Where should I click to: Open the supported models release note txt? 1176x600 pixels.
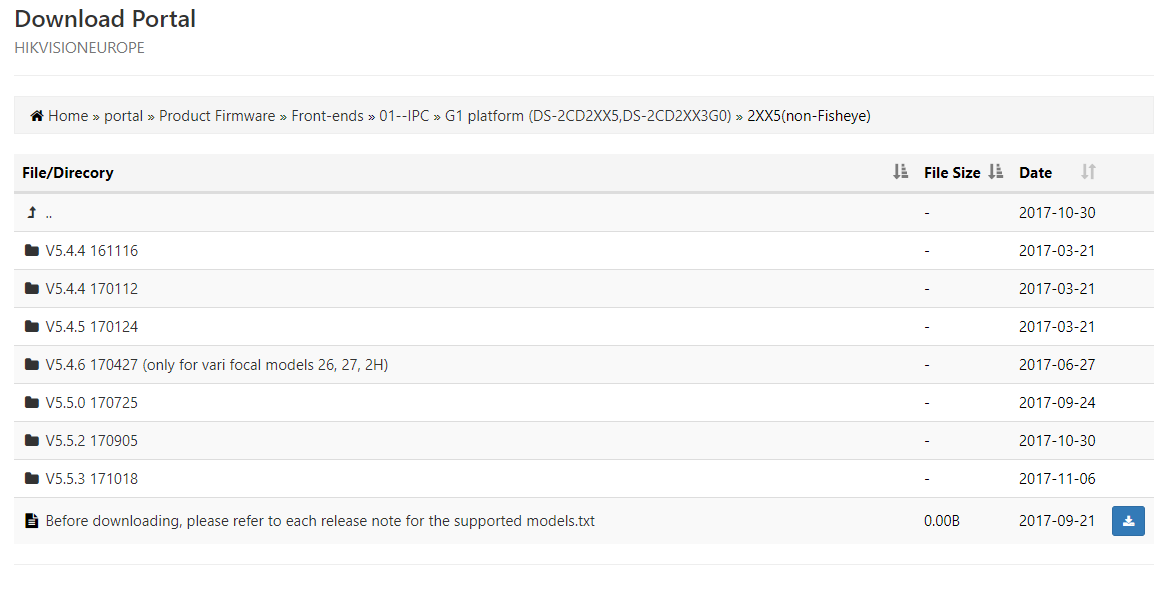pos(320,521)
